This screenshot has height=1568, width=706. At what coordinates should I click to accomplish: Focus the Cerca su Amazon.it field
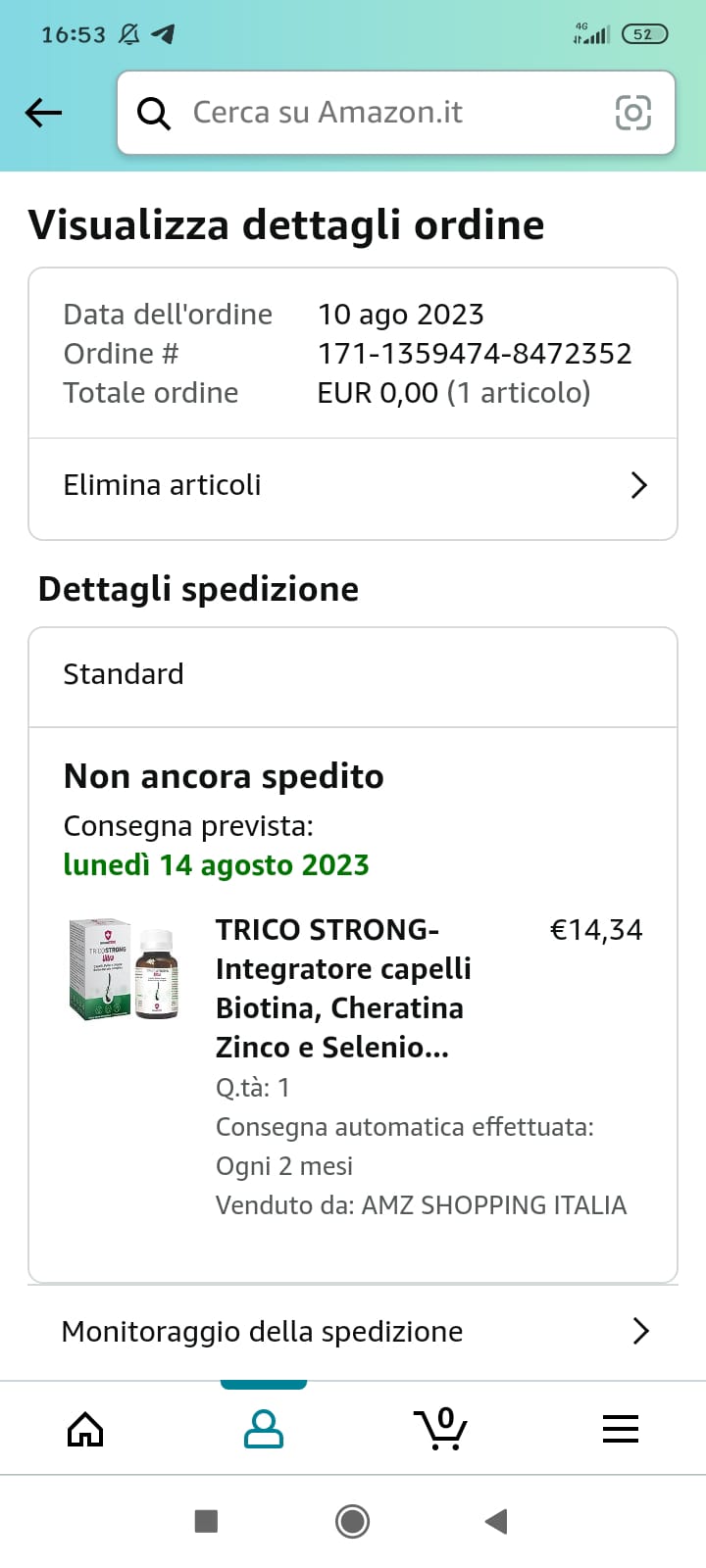392,113
